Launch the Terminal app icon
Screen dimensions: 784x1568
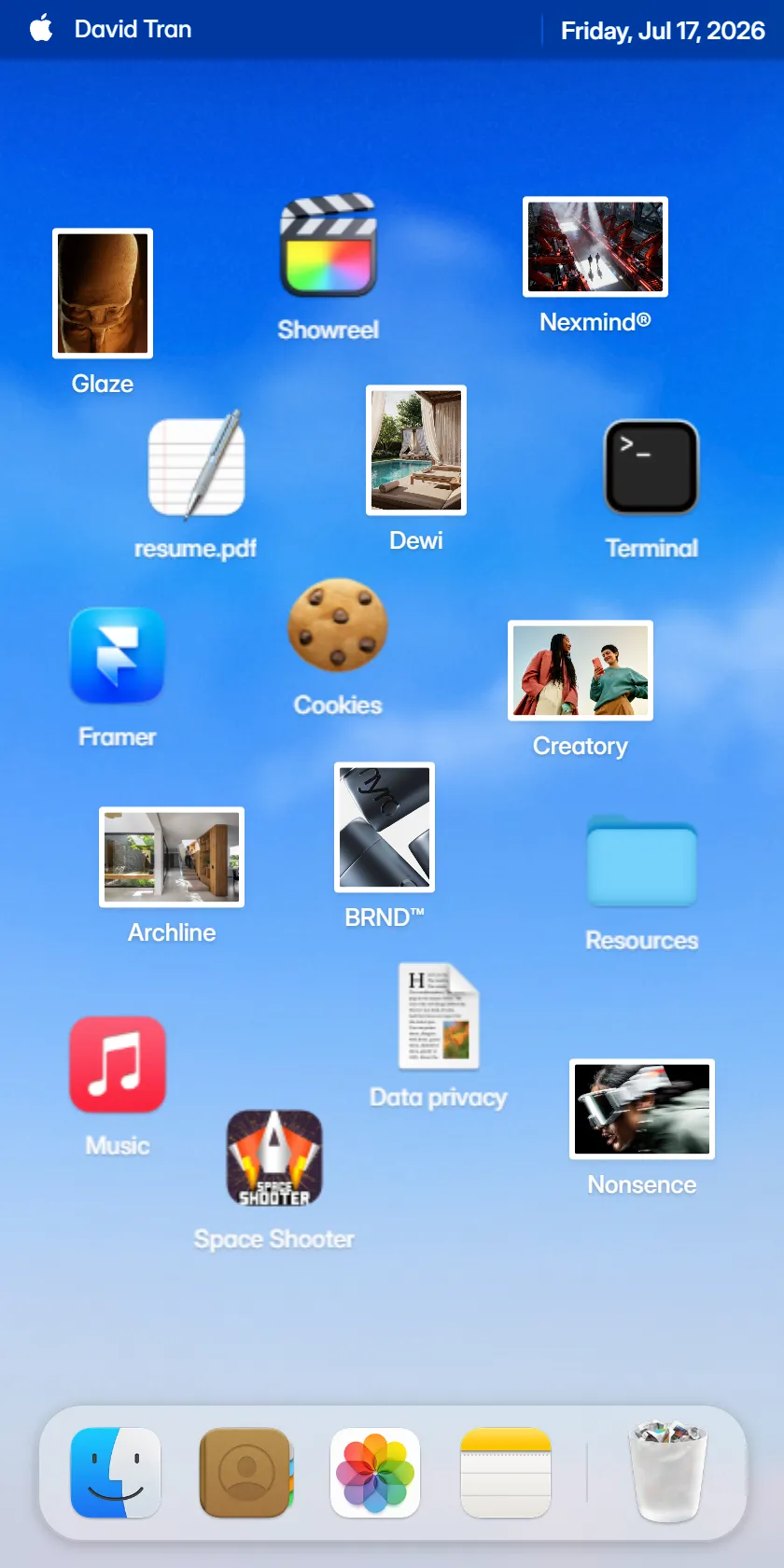pos(651,467)
